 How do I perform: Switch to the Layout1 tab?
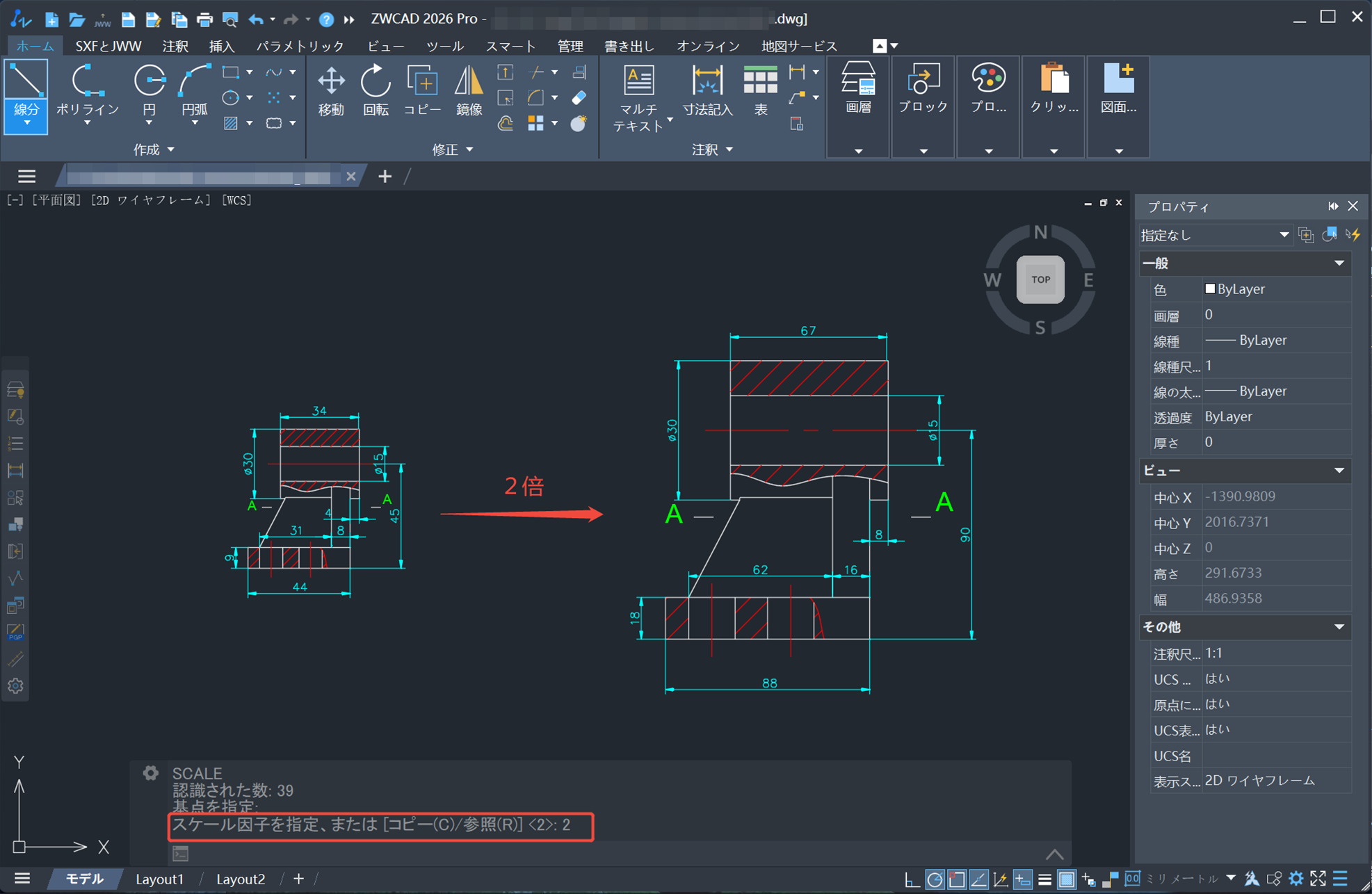click(x=159, y=879)
